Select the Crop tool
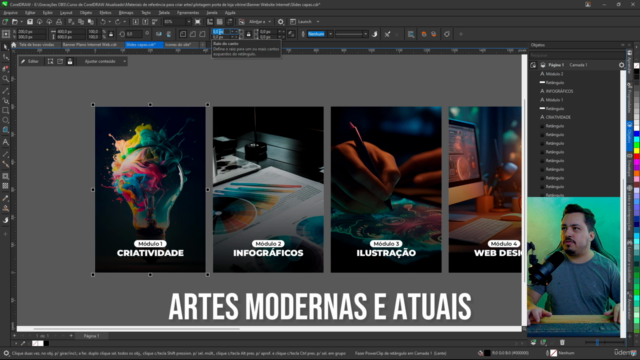Screen dimensions: 640x360 click(x=5, y=68)
